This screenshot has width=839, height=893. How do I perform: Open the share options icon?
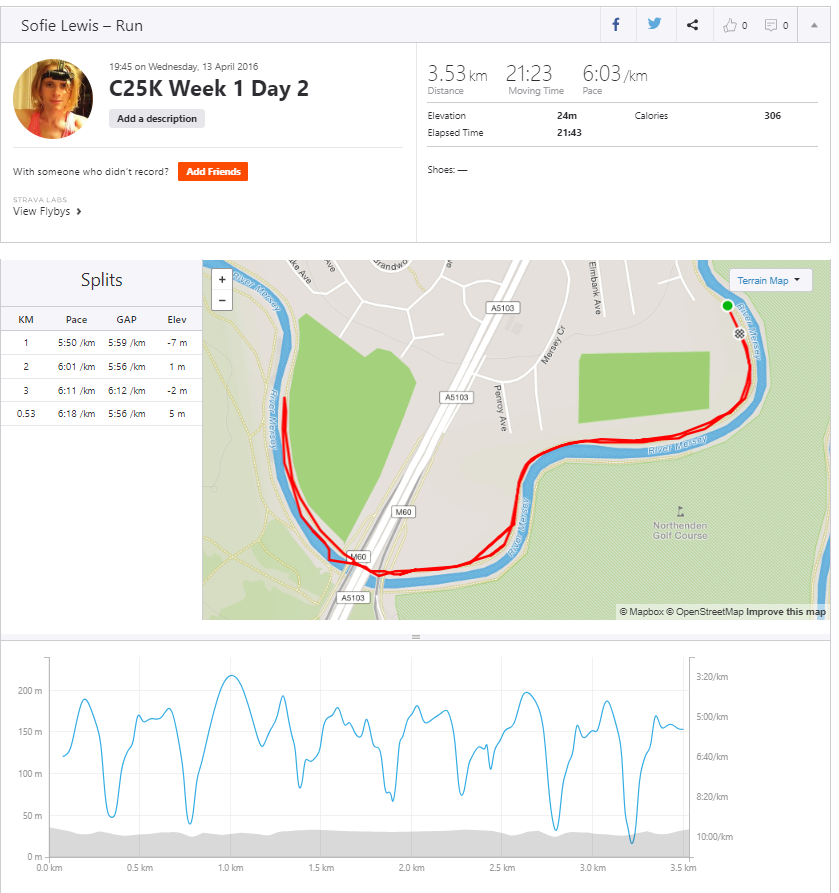pos(692,25)
